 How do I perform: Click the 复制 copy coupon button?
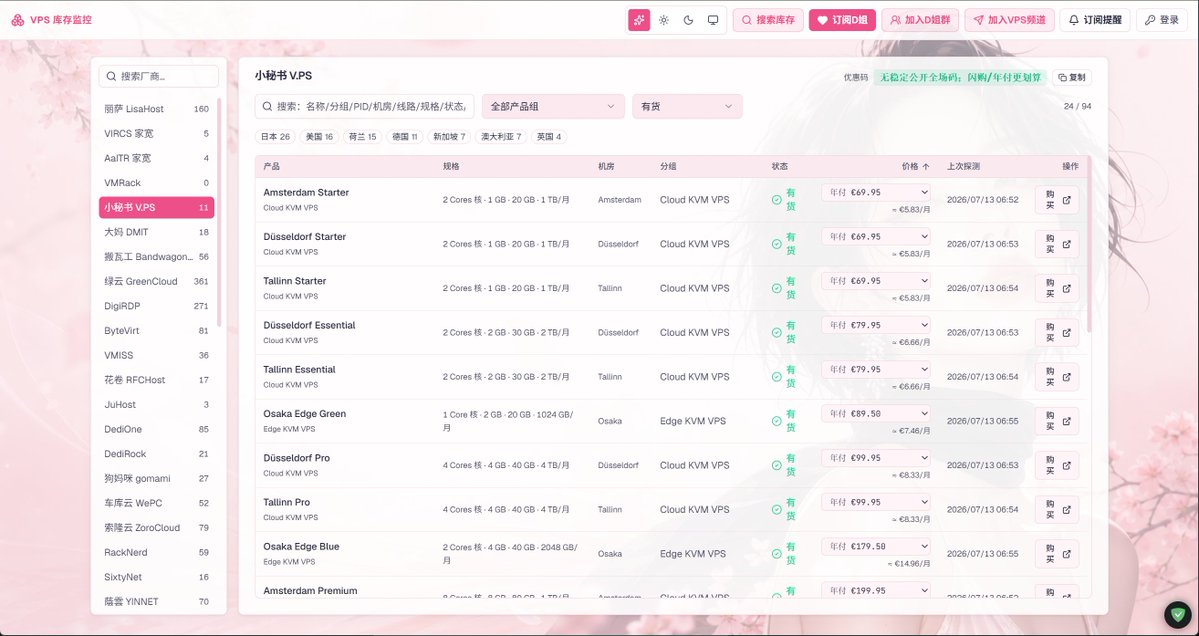1072,77
